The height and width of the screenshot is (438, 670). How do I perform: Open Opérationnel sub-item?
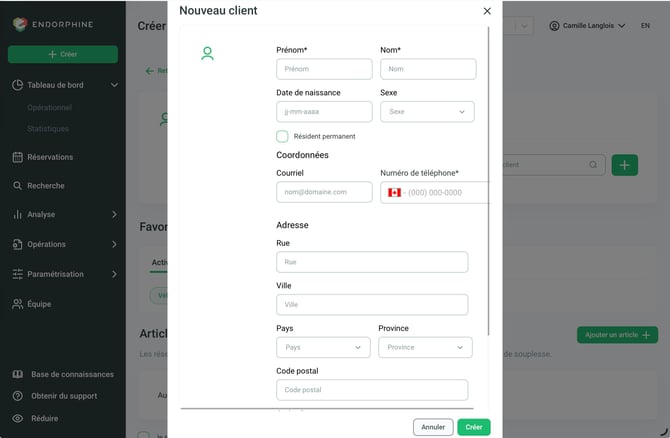pos(50,108)
